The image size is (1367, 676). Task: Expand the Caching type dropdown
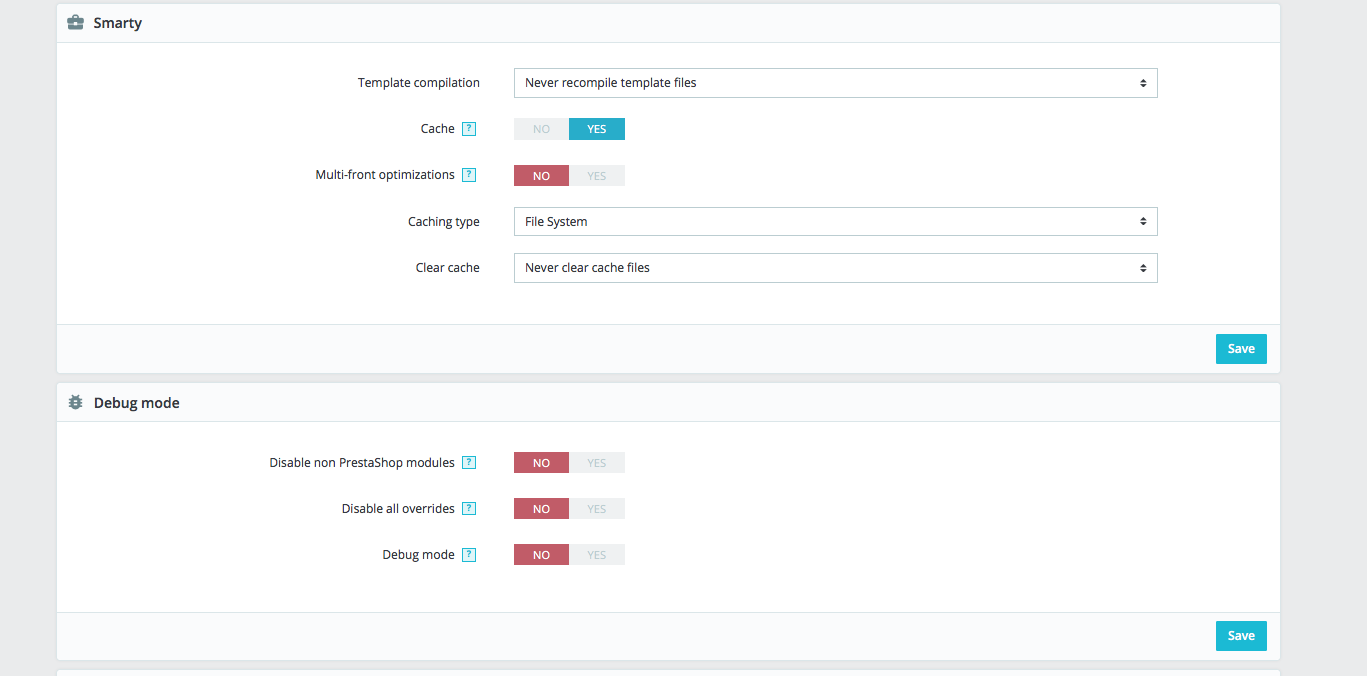click(835, 222)
